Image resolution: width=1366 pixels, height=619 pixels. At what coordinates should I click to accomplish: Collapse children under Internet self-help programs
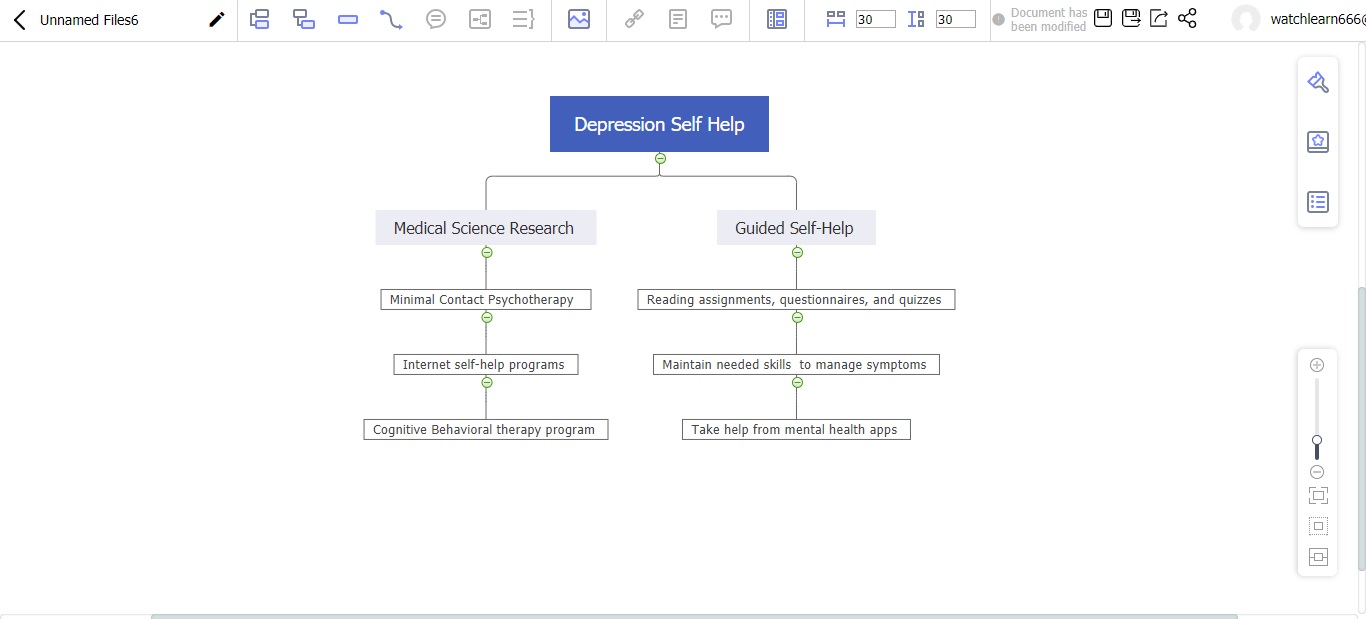pos(487,383)
